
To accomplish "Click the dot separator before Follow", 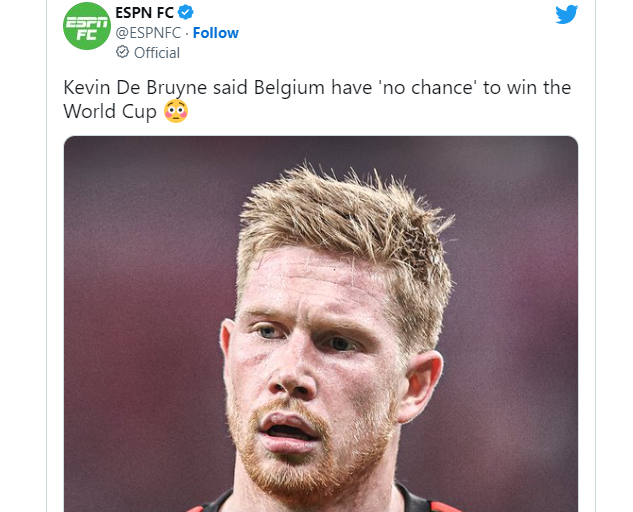I will point(187,33).
